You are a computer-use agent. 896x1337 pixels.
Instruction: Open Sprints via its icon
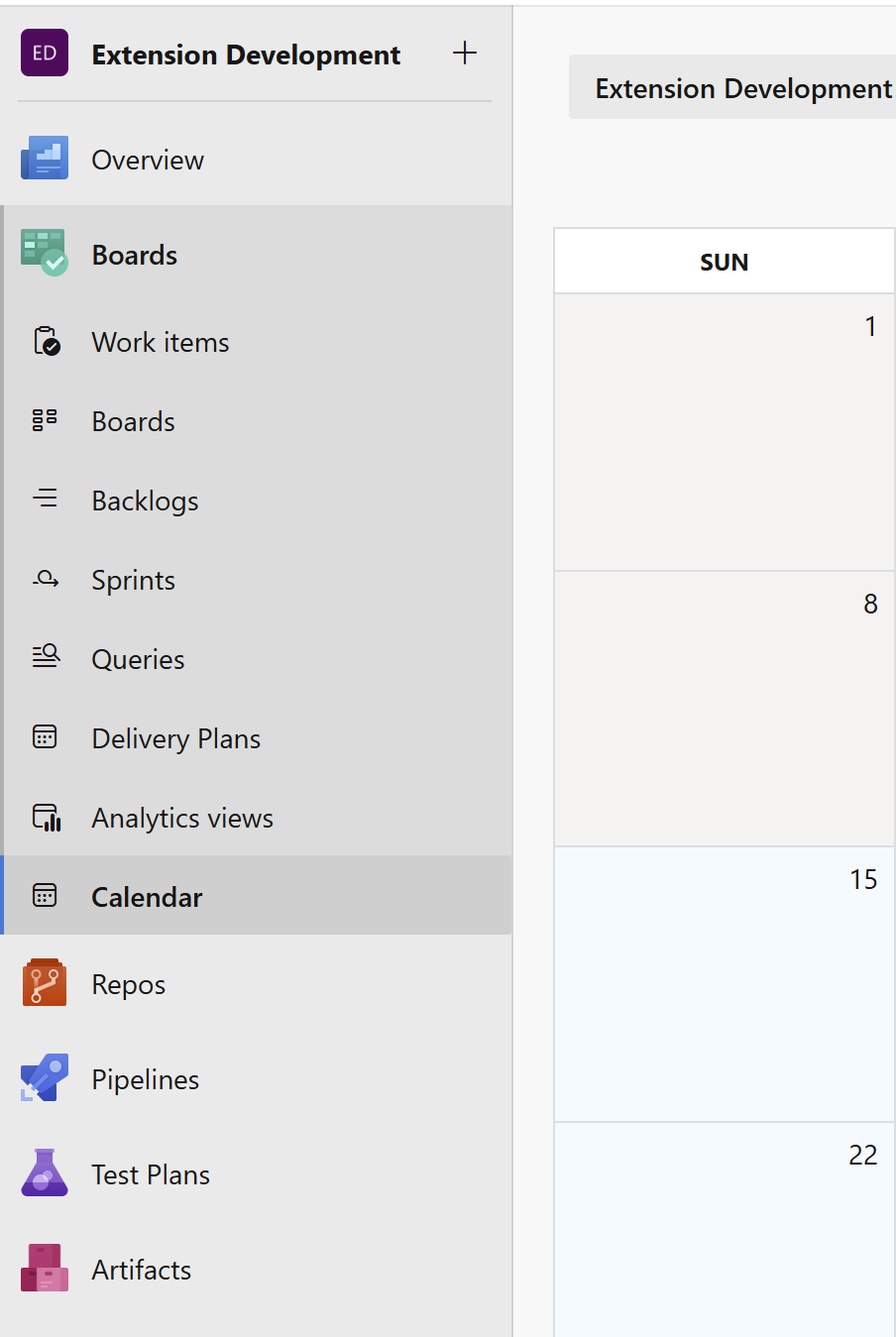(45, 578)
